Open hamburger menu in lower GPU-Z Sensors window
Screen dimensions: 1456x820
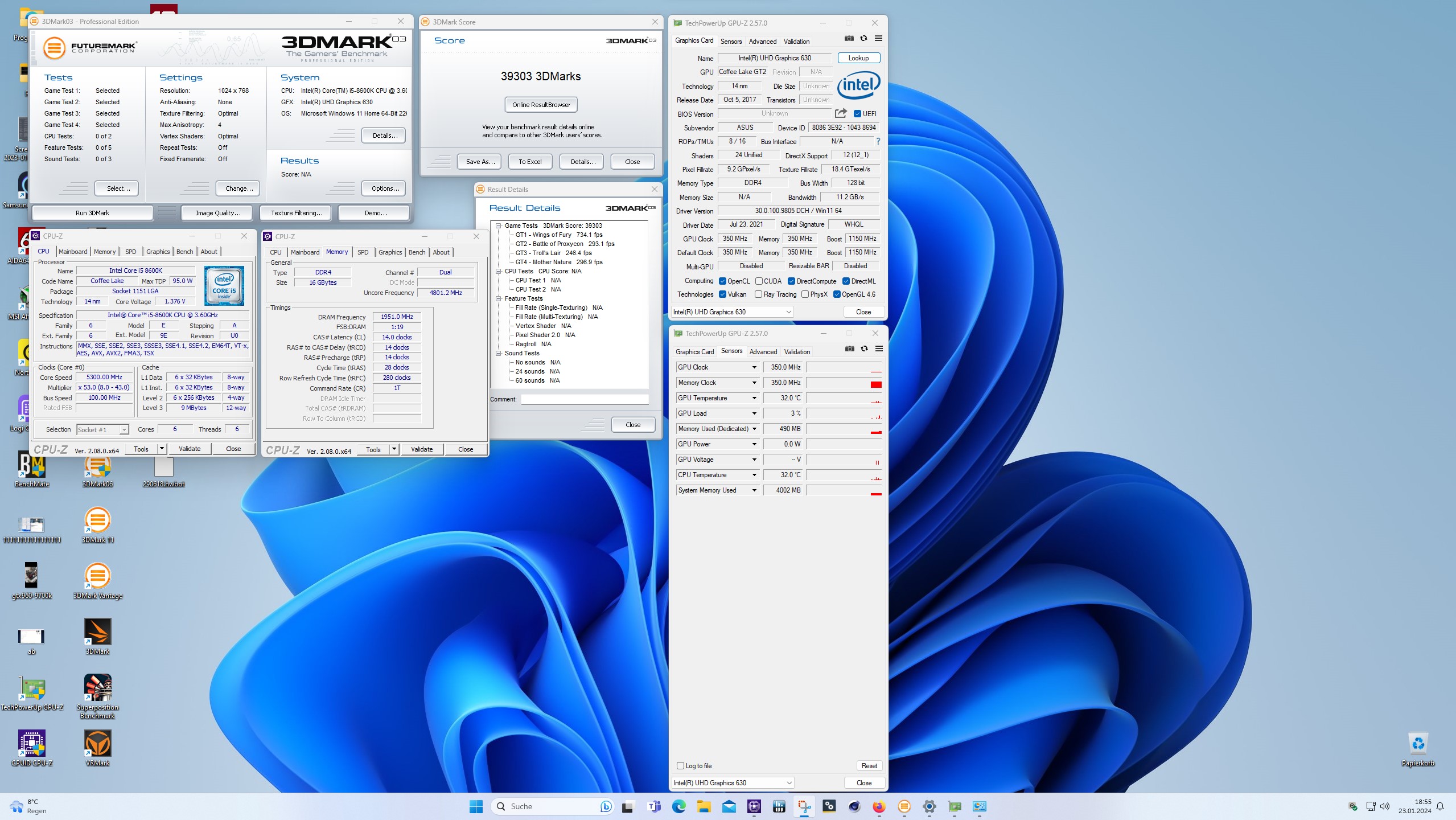click(x=879, y=349)
